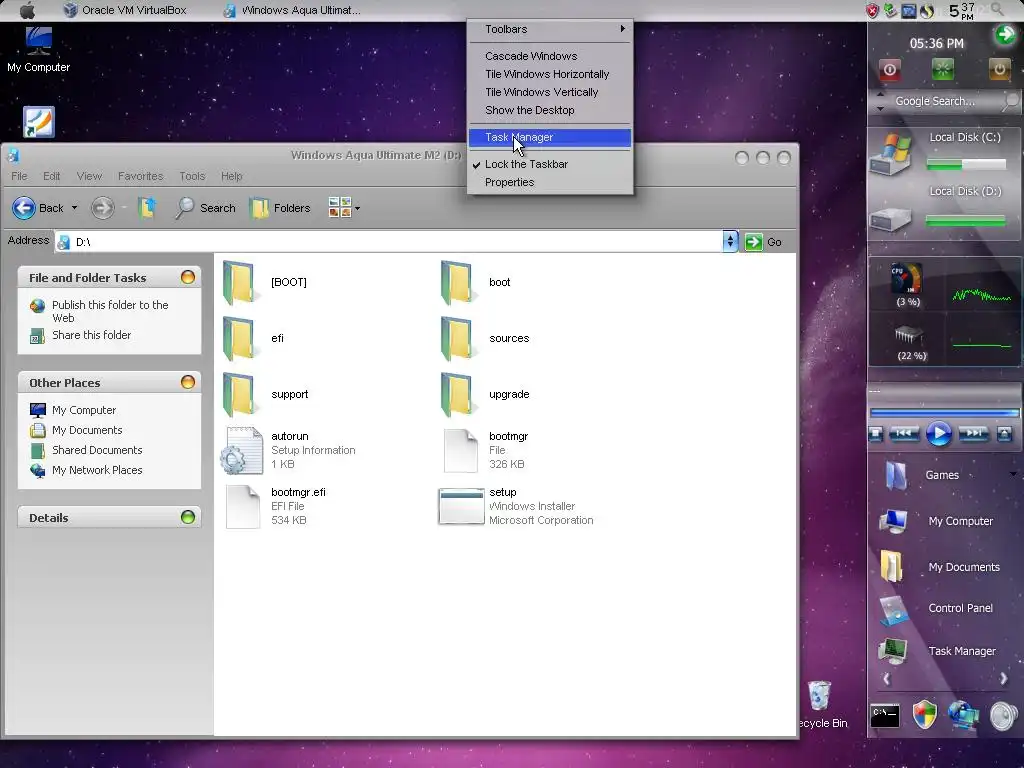Screen dimensions: 1024x768
Task: Click the red power icon in sidebar
Action: click(889, 69)
